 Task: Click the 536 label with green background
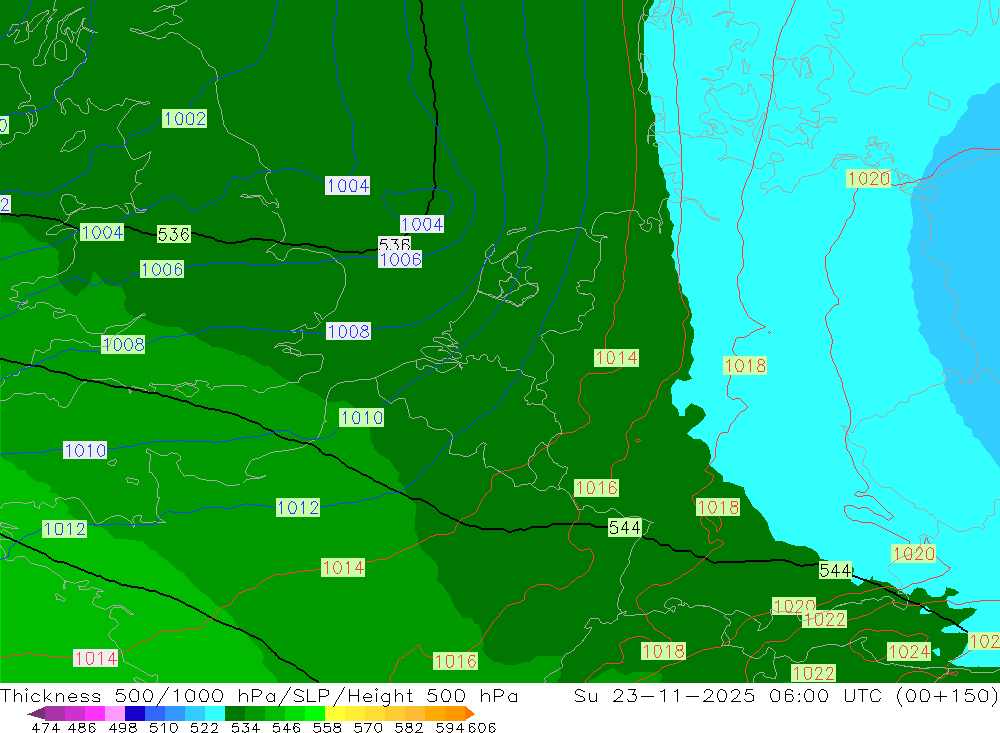click(173, 234)
